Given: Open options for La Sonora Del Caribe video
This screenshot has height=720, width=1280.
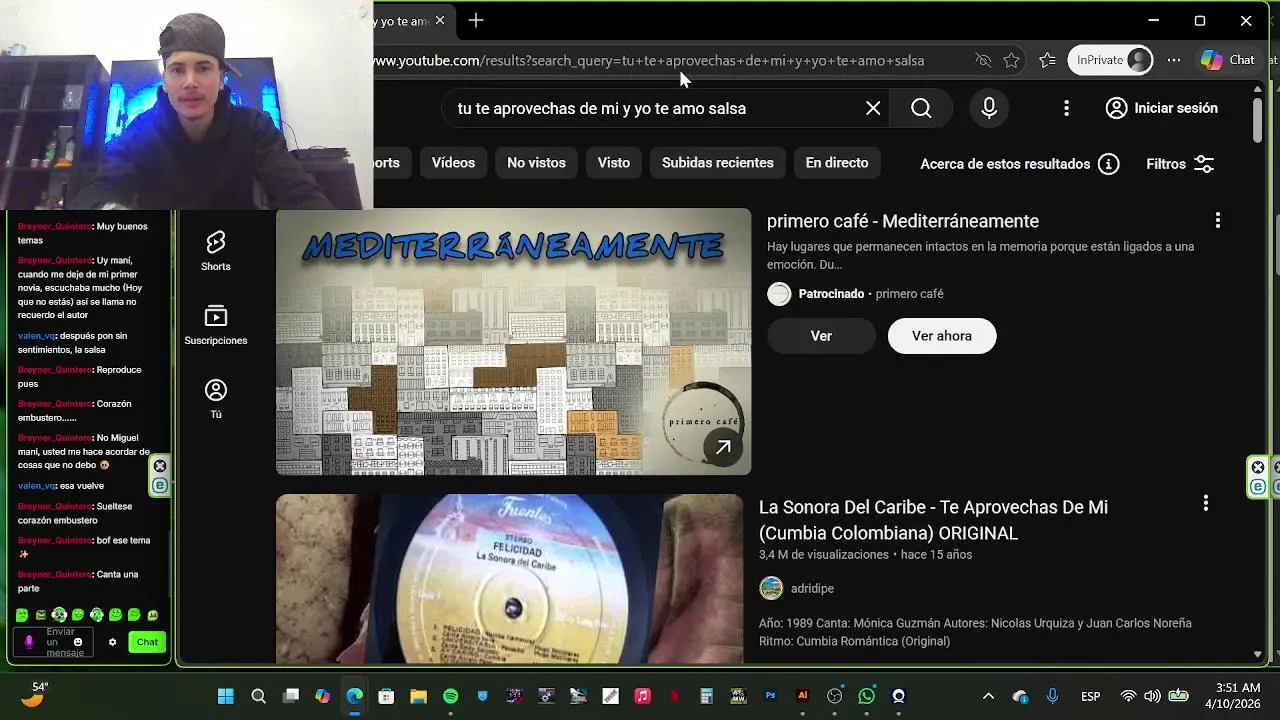Looking at the screenshot, I should 1205,502.
